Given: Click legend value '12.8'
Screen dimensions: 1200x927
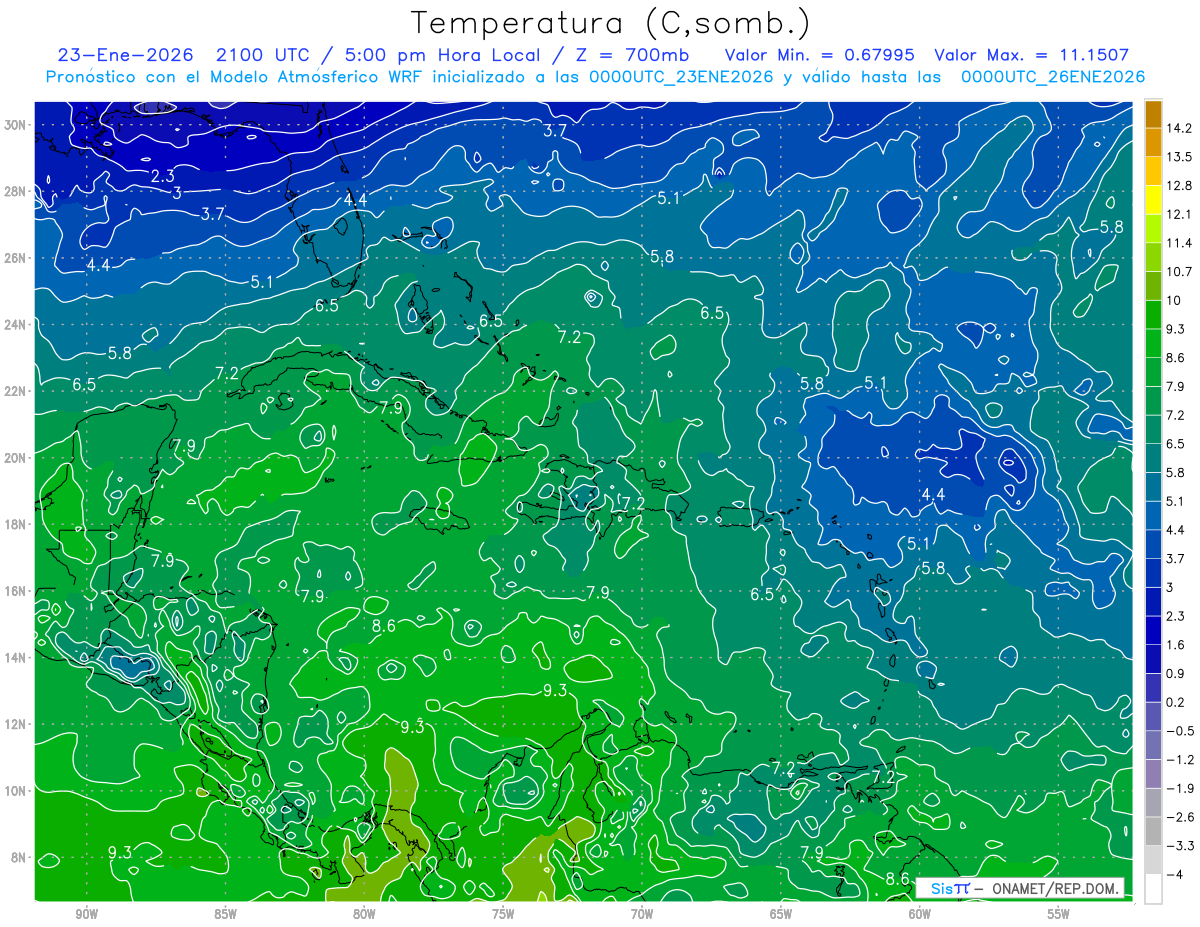Looking at the screenshot, I should click(1179, 186).
